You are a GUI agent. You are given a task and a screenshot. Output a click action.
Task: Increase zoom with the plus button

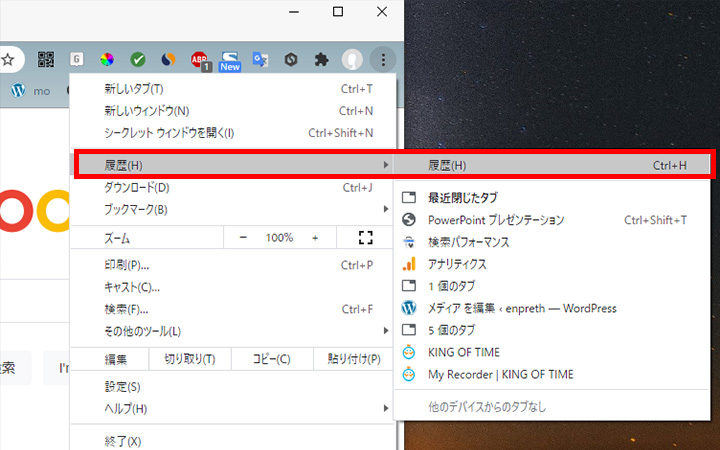pyautogui.click(x=315, y=237)
